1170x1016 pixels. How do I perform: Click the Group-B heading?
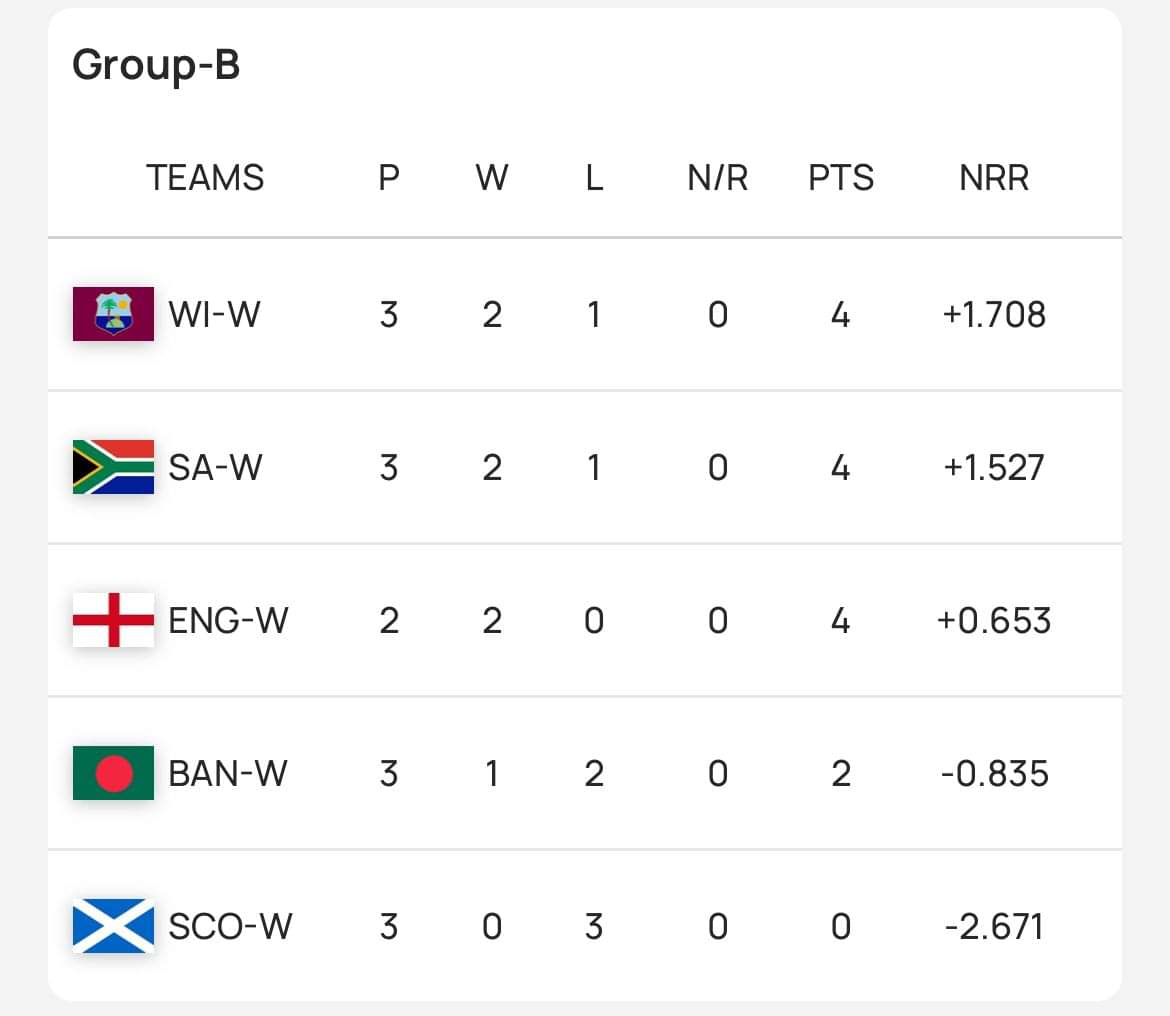tap(156, 65)
